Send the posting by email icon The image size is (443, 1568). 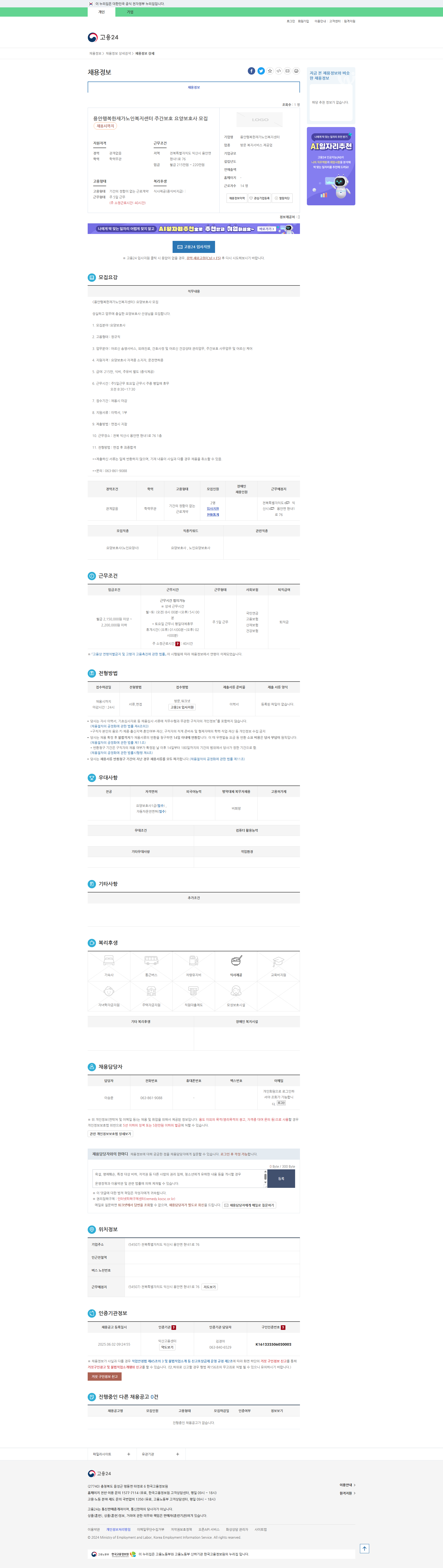tap(287, 71)
